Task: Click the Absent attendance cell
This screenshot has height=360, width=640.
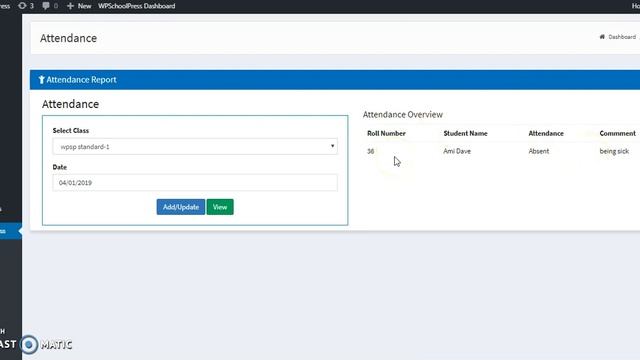Action: pyautogui.click(x=538, y=151)
